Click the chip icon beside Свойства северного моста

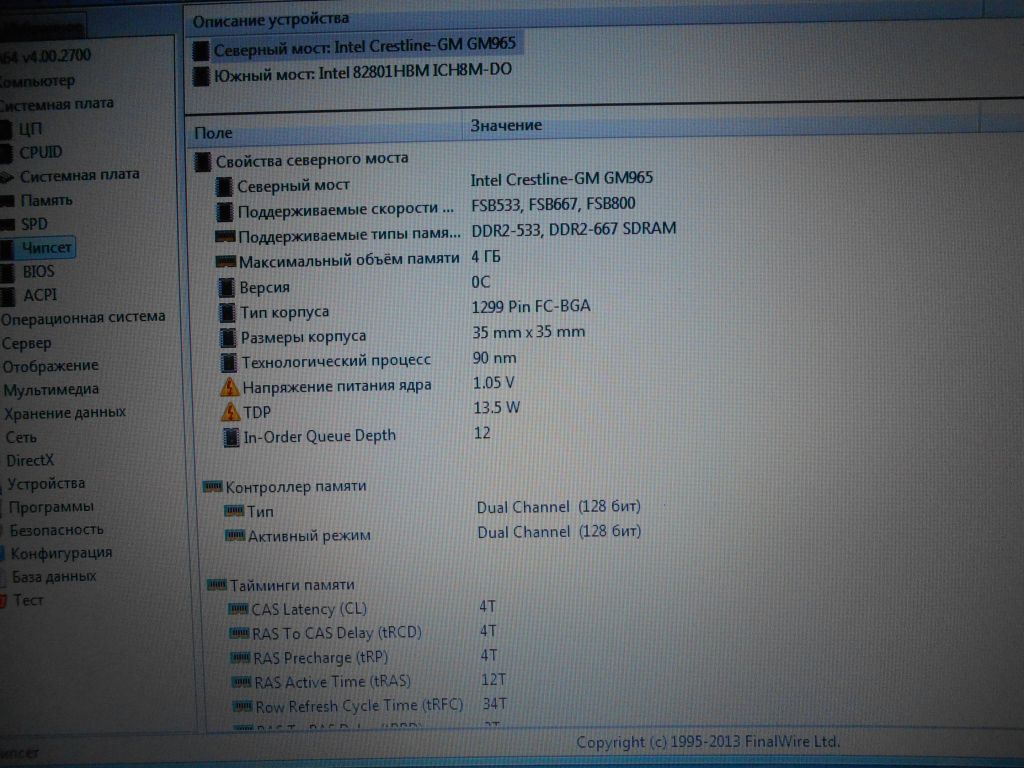point(203,161)
